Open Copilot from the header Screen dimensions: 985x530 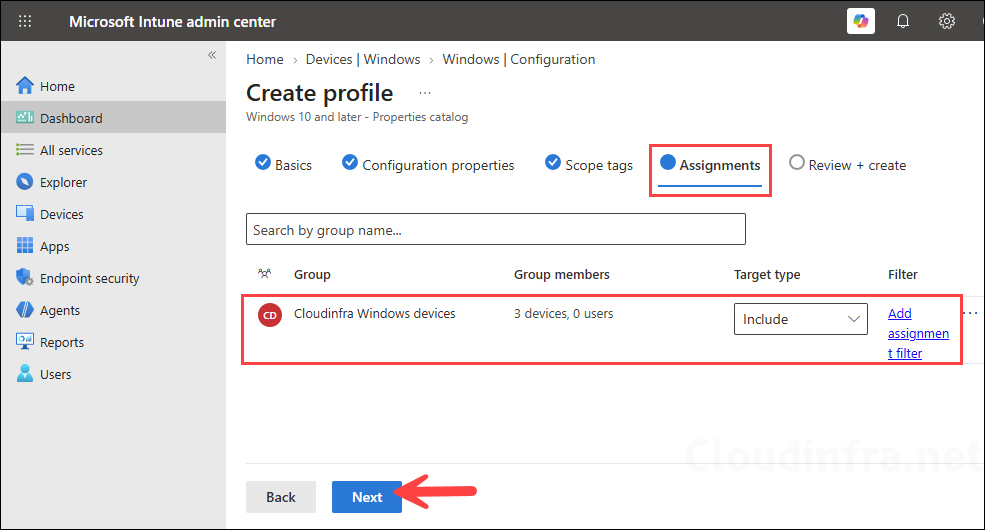tap(861, 21)
